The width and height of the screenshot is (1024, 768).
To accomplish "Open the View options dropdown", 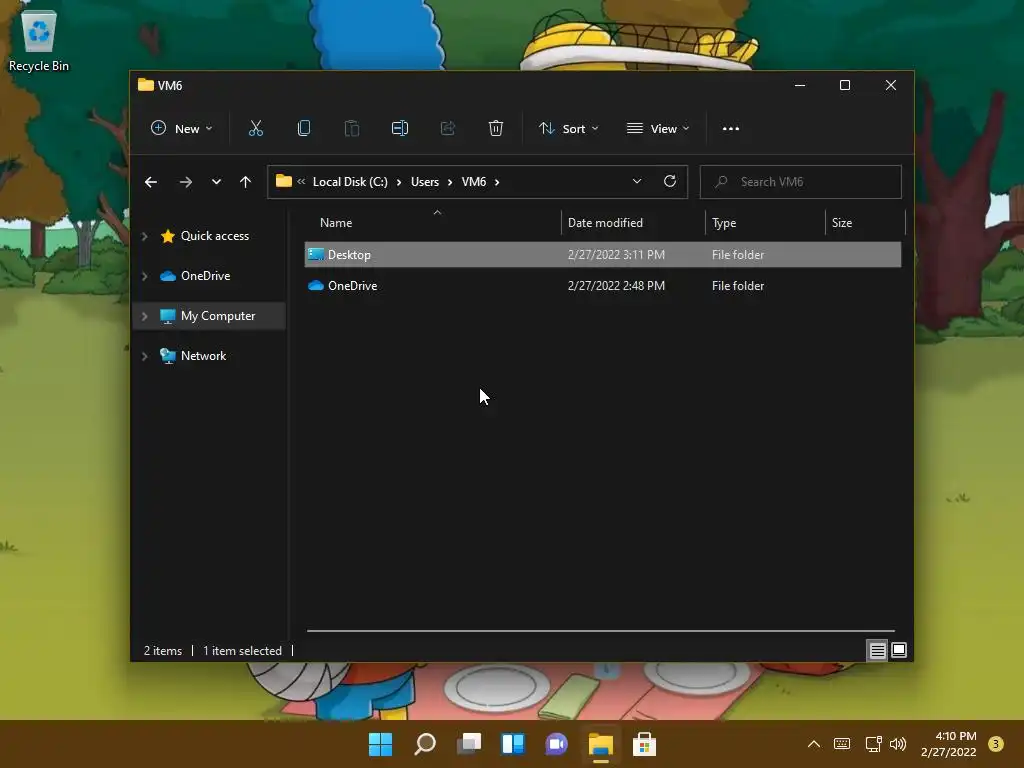I will 658,129.
